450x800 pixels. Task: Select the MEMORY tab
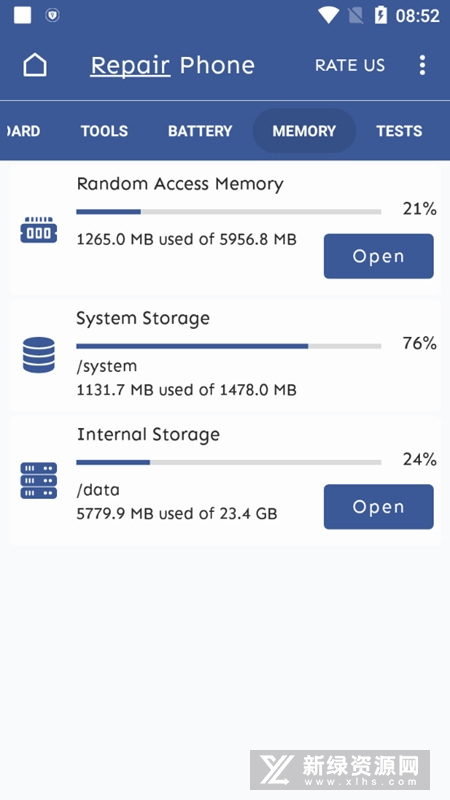(x=304, y=131)
